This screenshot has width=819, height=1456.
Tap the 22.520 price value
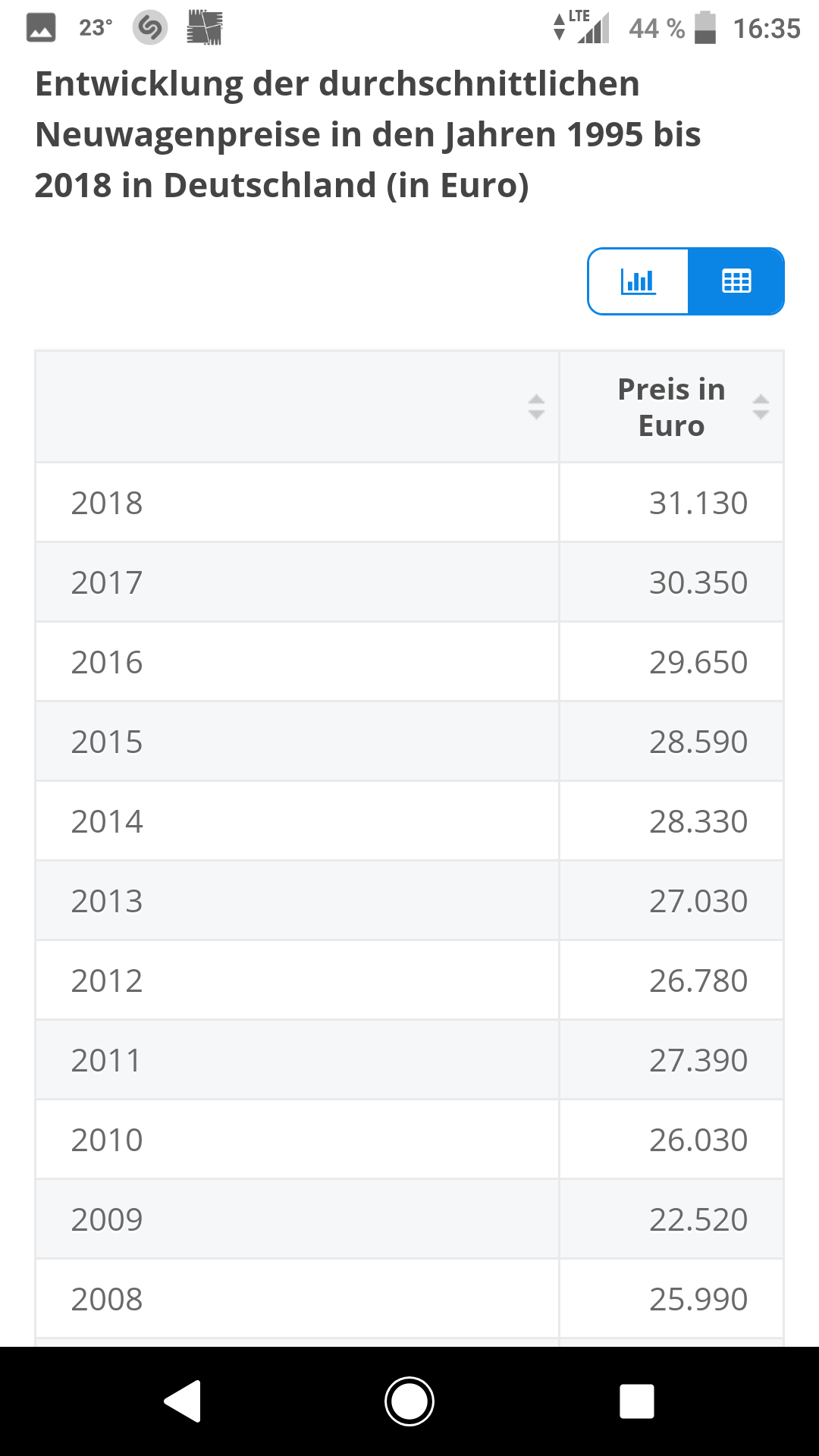[x=698, y=1219]
